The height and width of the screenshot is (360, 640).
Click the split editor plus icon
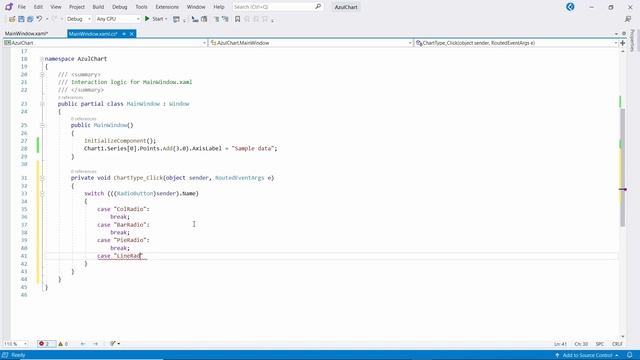tap(622, 43)
